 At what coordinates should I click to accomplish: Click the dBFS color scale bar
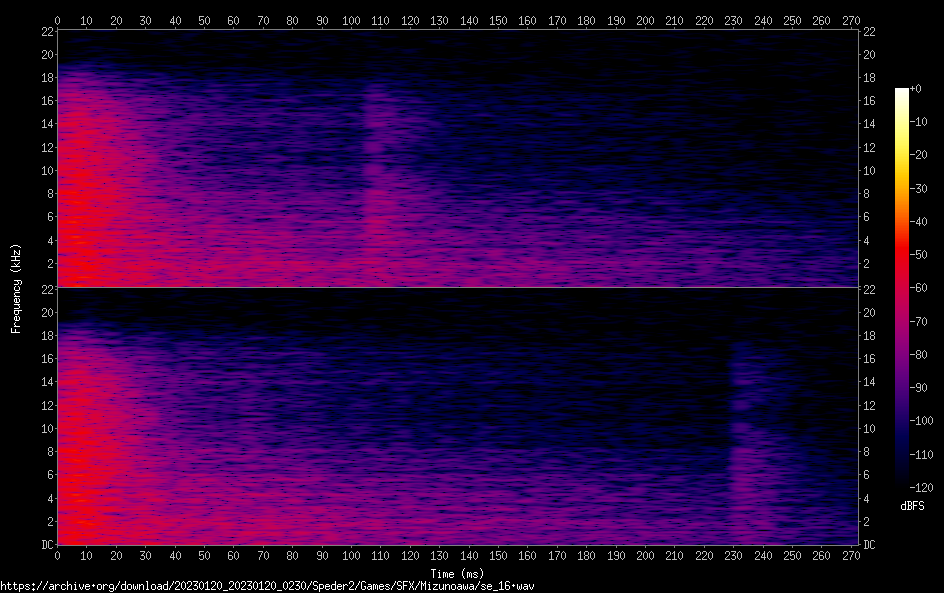coord(902,290)
